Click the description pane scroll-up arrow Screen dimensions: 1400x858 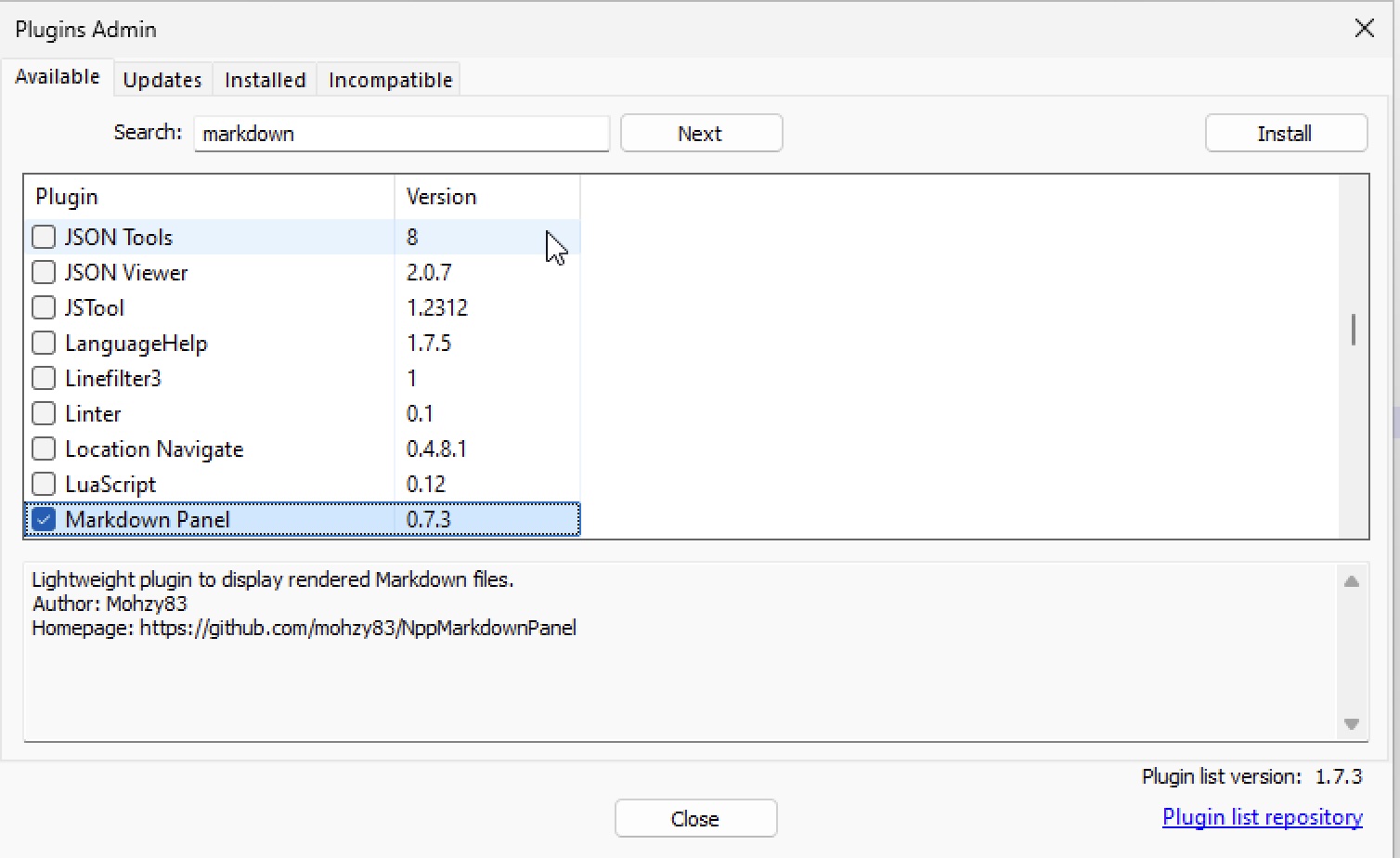(1352, 579)
